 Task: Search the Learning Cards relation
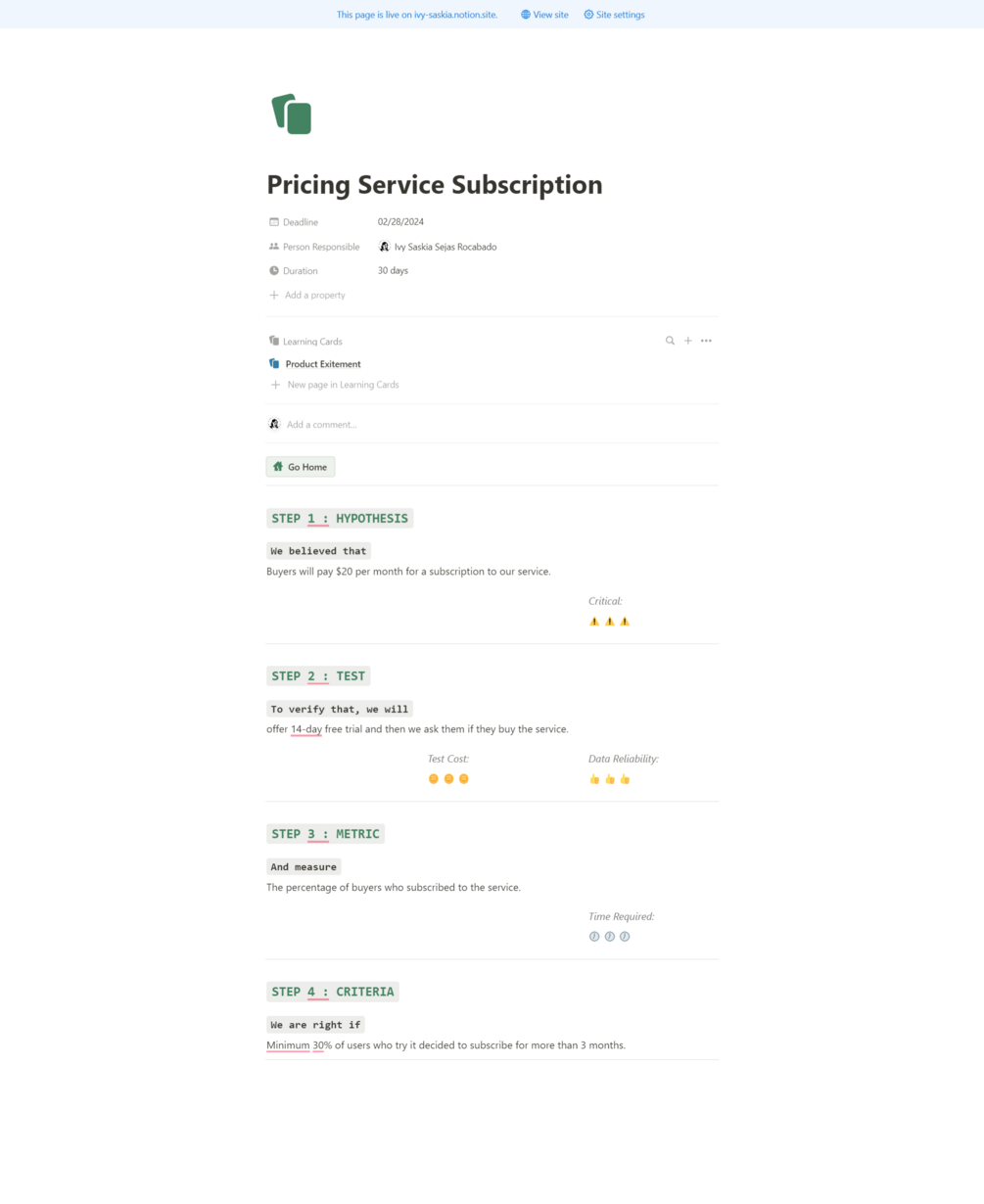pyautogui.click(x=670, y=341)
